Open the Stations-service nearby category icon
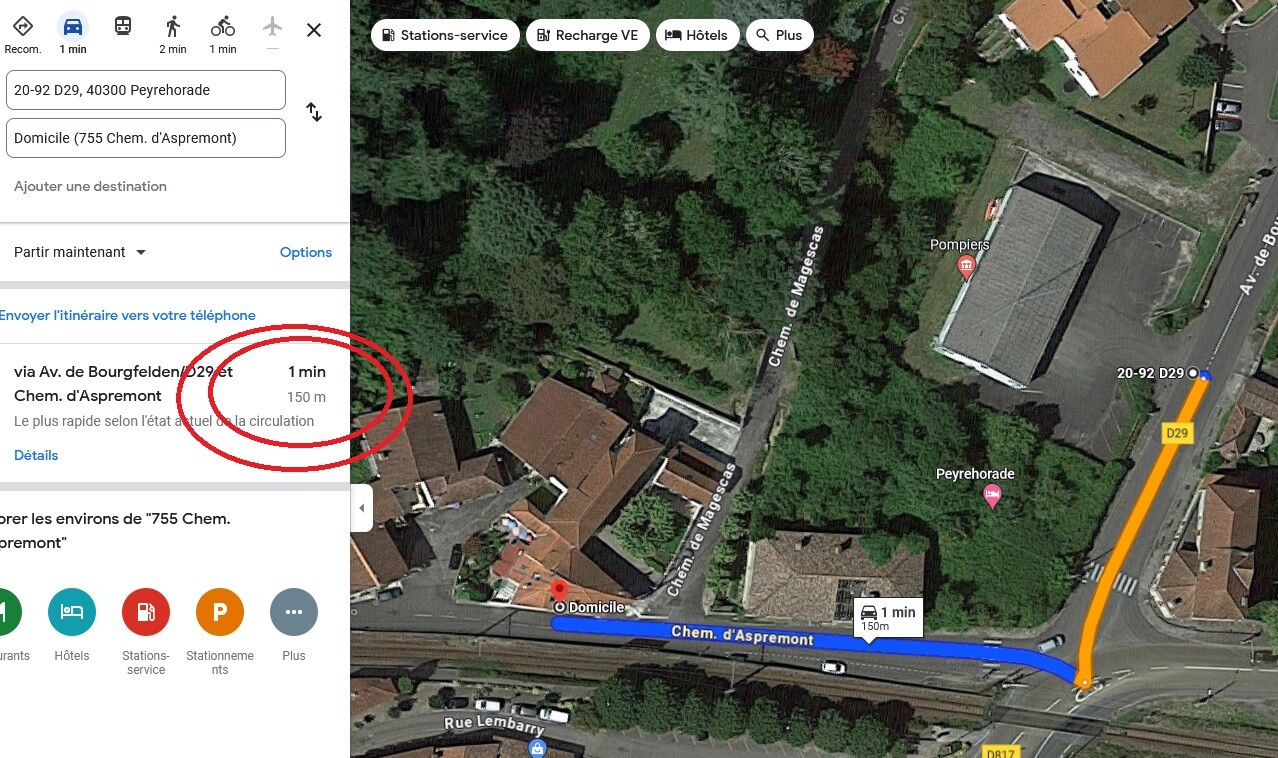 coord(146,612)
